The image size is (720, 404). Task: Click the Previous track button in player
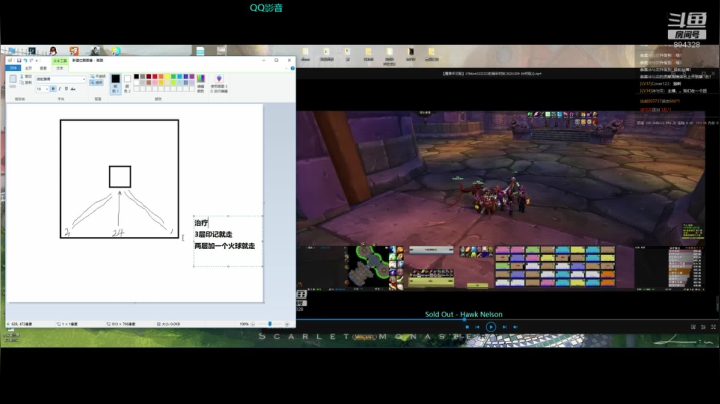pos(477,327)
